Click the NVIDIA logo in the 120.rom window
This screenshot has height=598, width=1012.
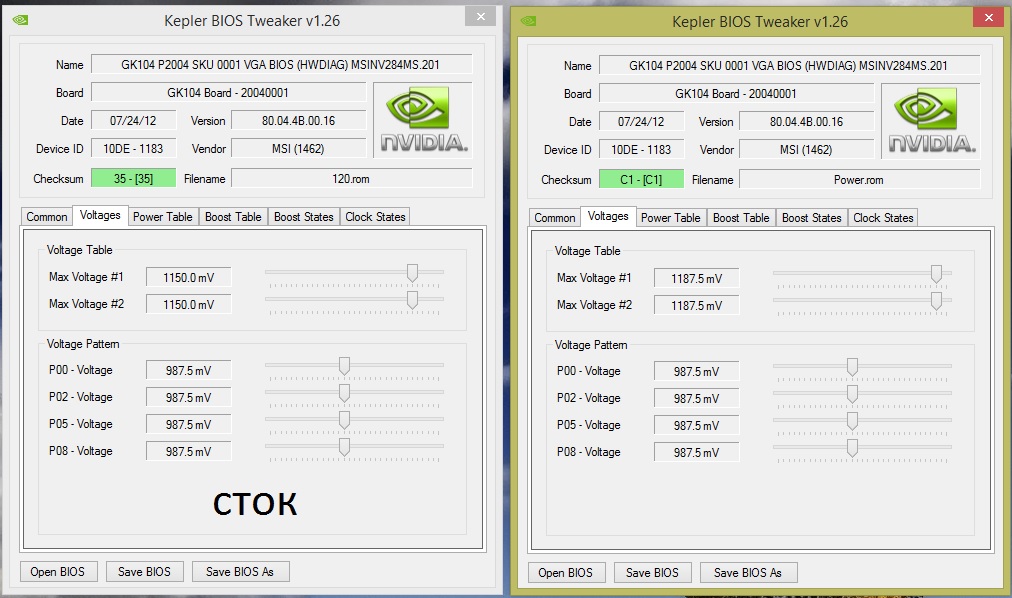point(423,120)
